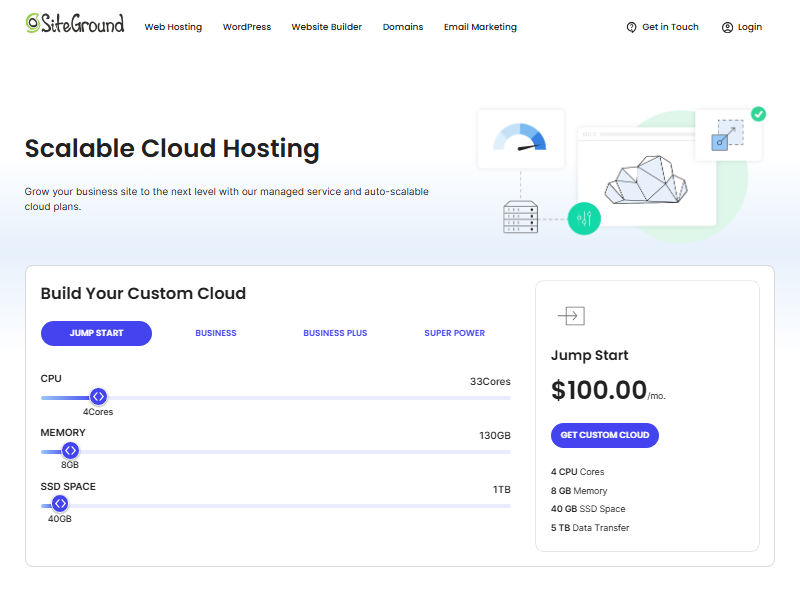Click the SiteGround logo
The height and width of the screenshot is (590, 800).
[x=75, y=22]
